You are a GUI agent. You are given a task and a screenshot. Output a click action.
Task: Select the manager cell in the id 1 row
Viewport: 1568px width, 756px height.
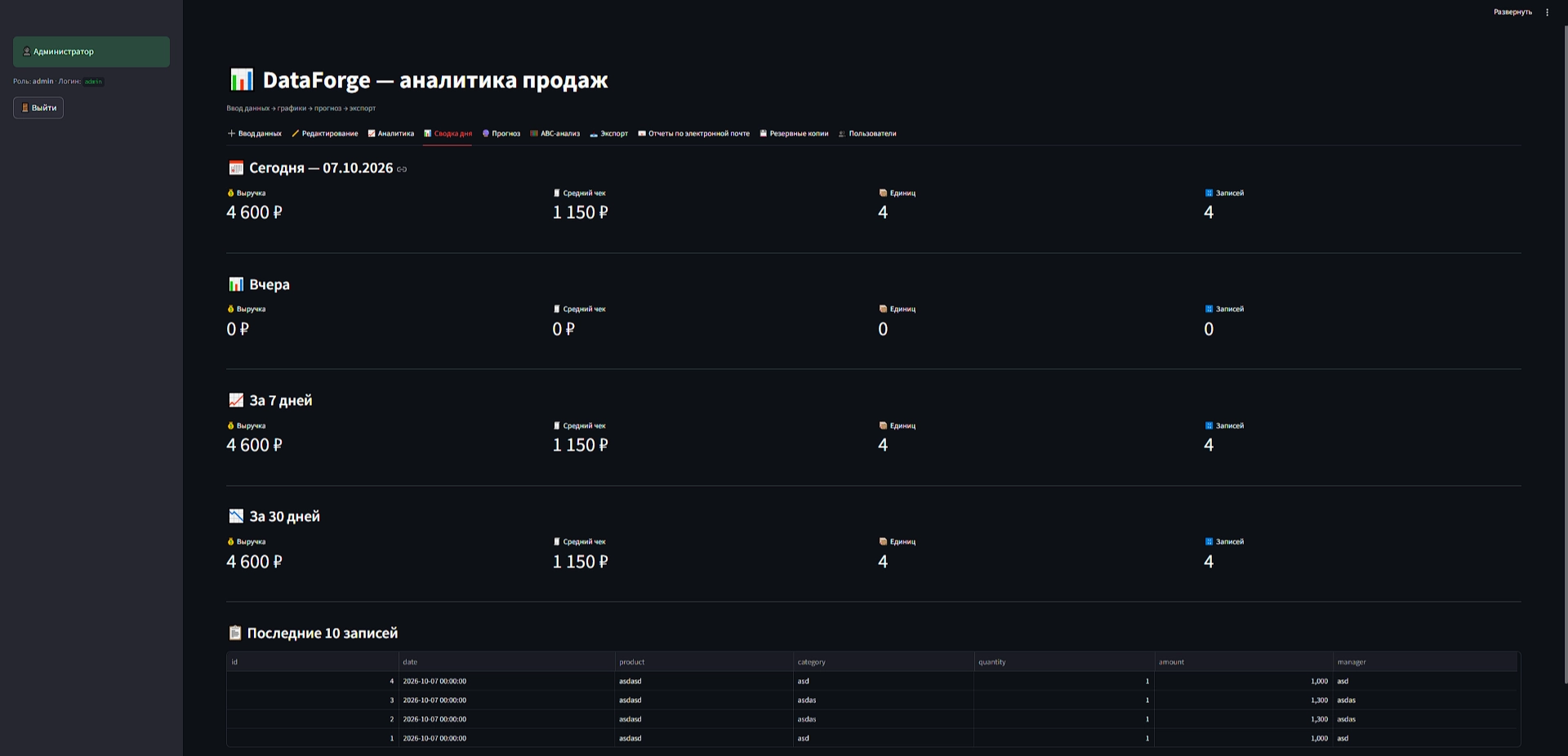click(1425, 738)
